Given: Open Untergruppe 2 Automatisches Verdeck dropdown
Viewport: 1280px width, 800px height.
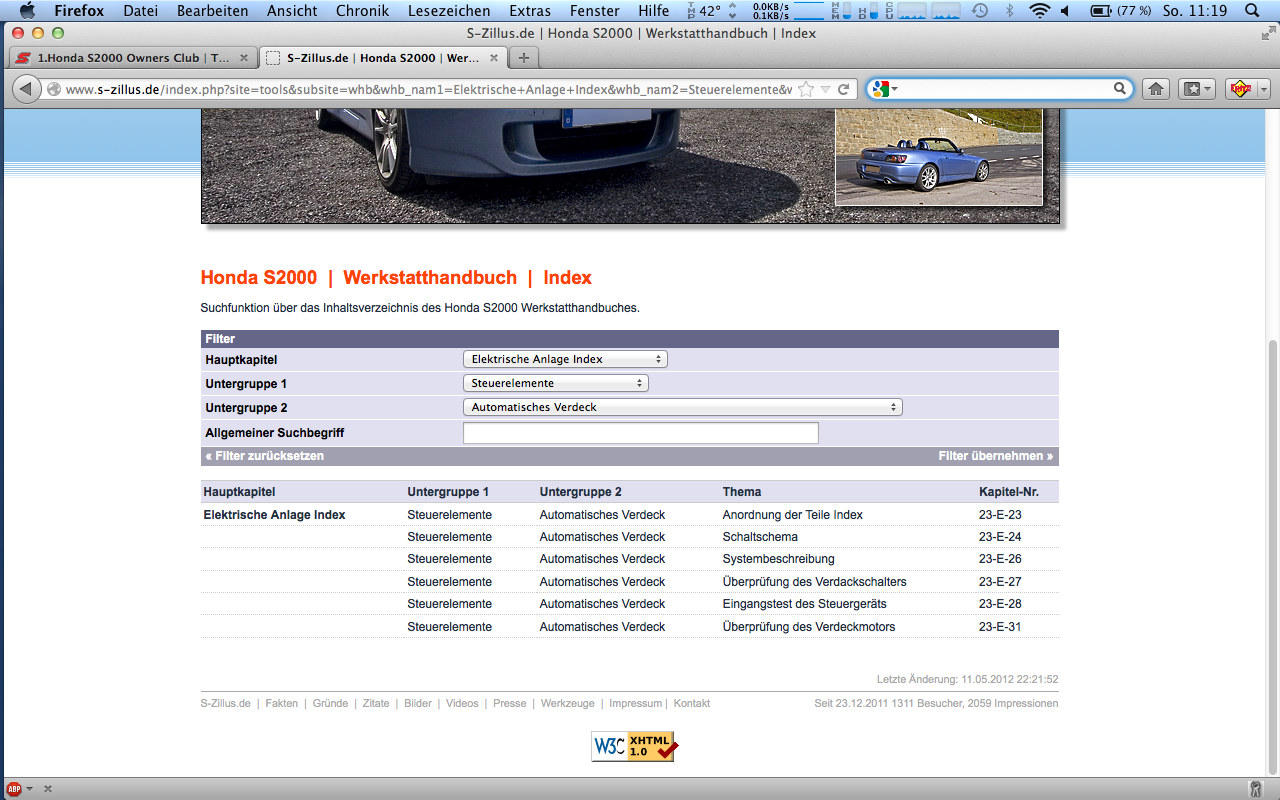Looking at the screenshot, I should pos(682,407).
